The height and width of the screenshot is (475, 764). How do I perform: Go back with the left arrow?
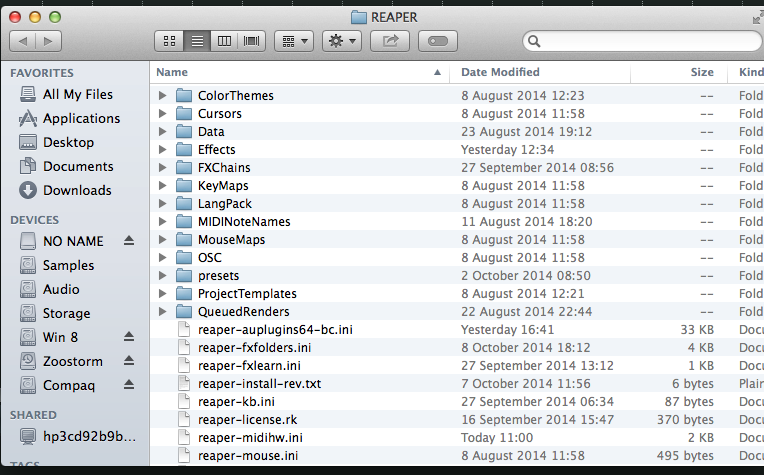(x=22, y=41)
